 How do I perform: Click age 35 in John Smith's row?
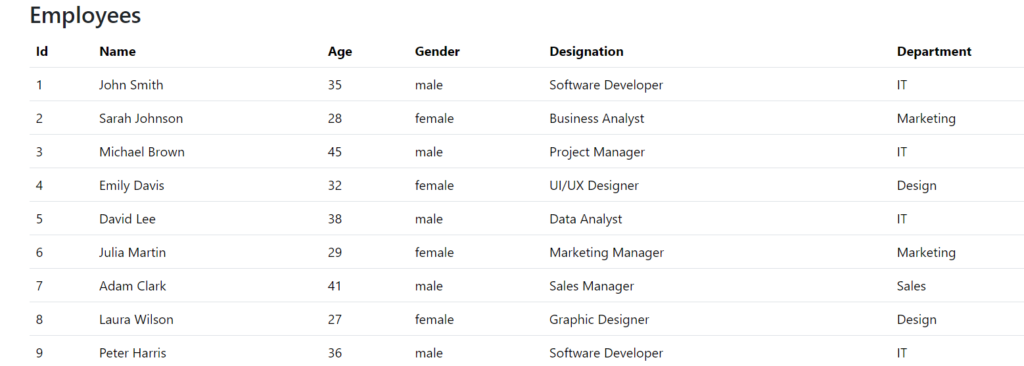pos(335,85)
